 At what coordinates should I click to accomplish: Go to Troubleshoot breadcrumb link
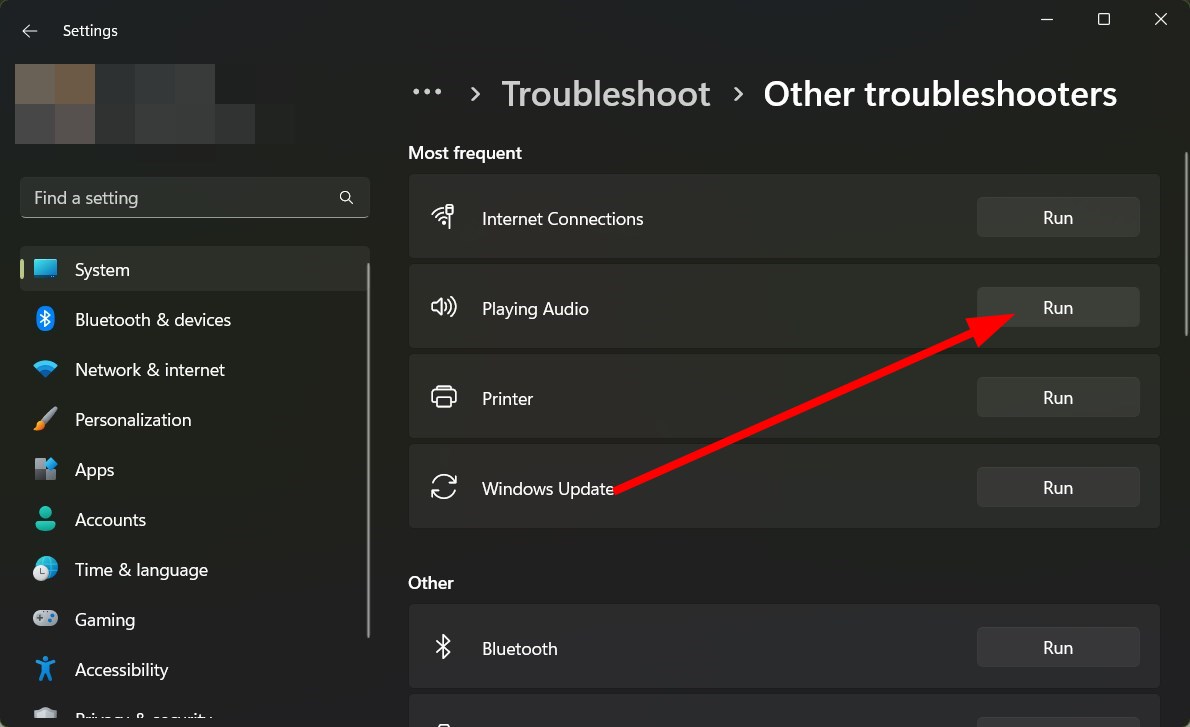tap(606, 94)
